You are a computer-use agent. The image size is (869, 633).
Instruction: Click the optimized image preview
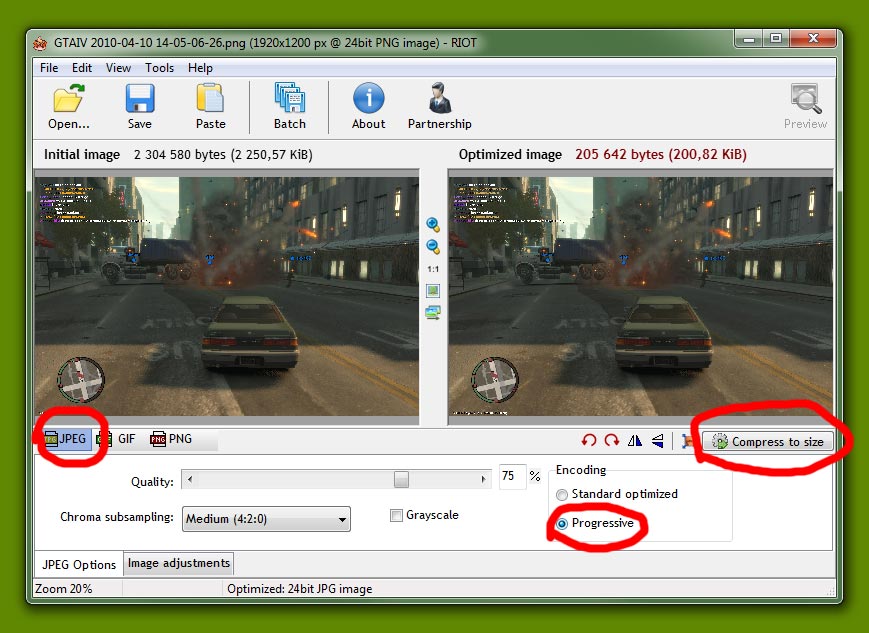point(641,297)
